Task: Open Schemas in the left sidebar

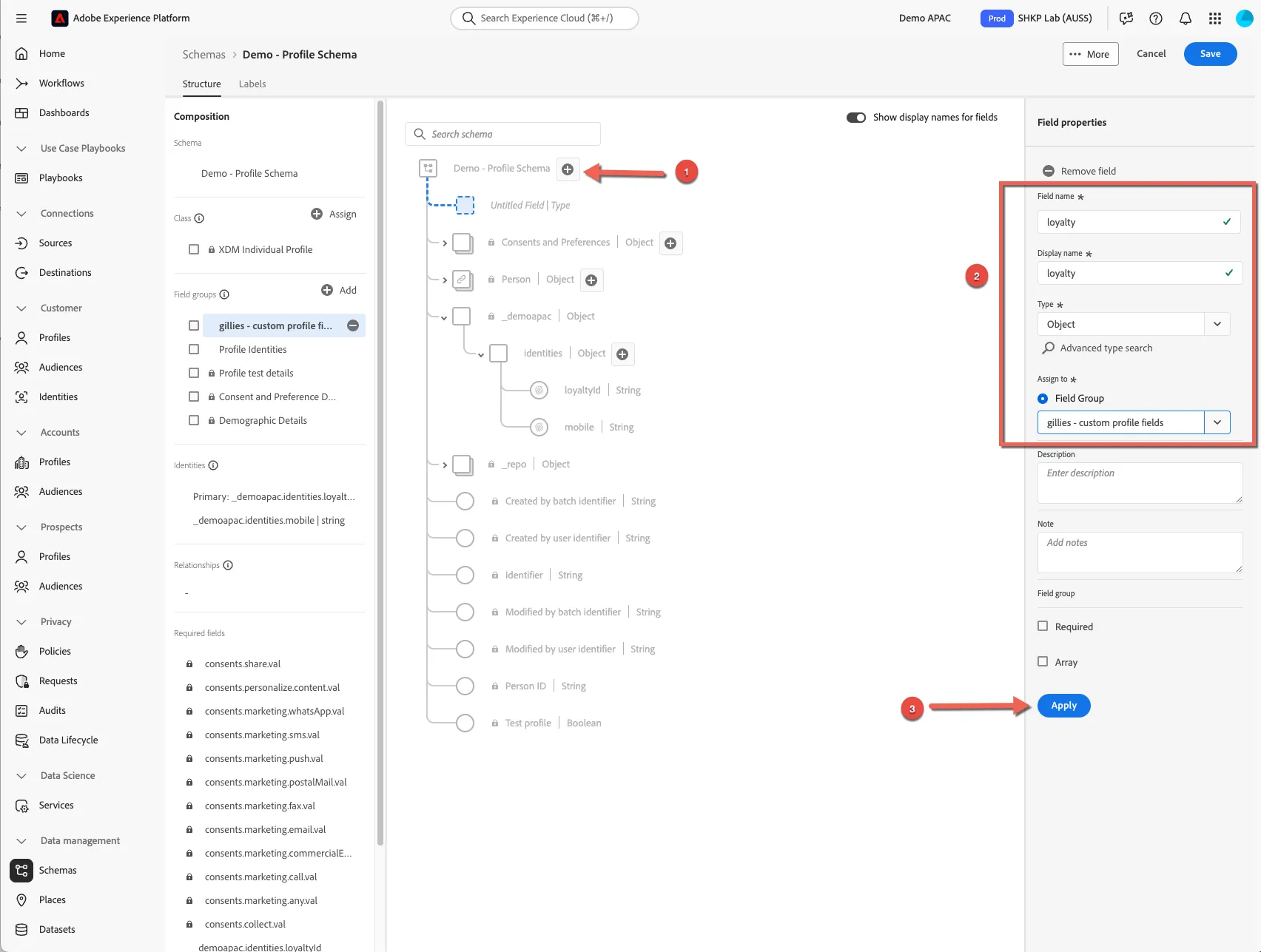Action: point(58,870)
